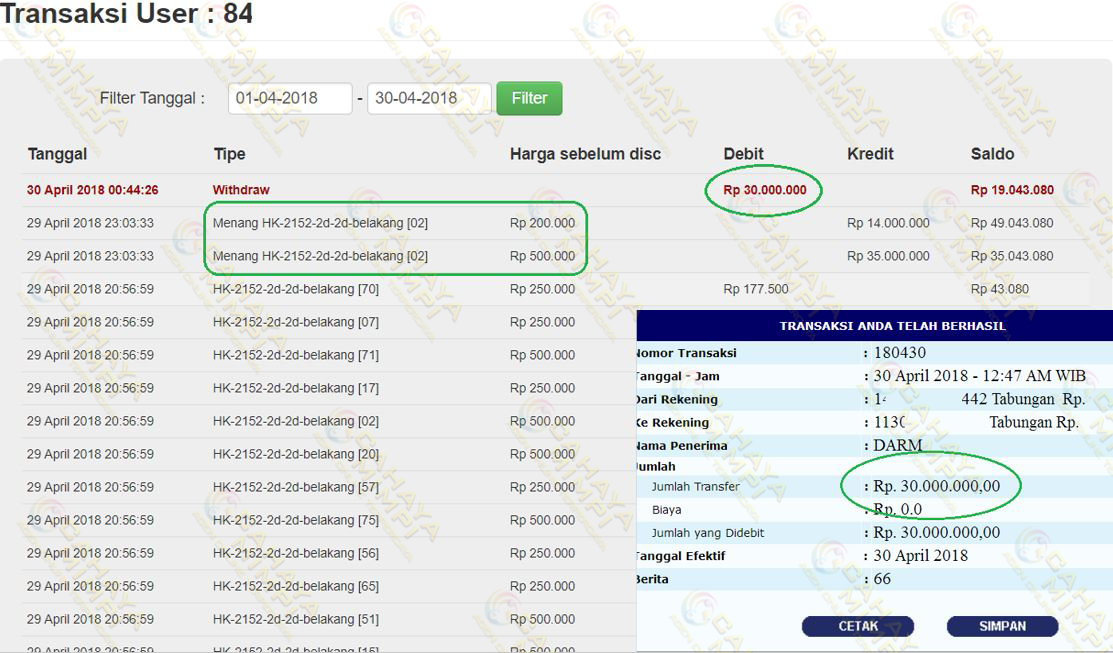1113x653 pixels.
Task: Click the Rp 30.000.000 debit amount
Action: tap(764, 190)
